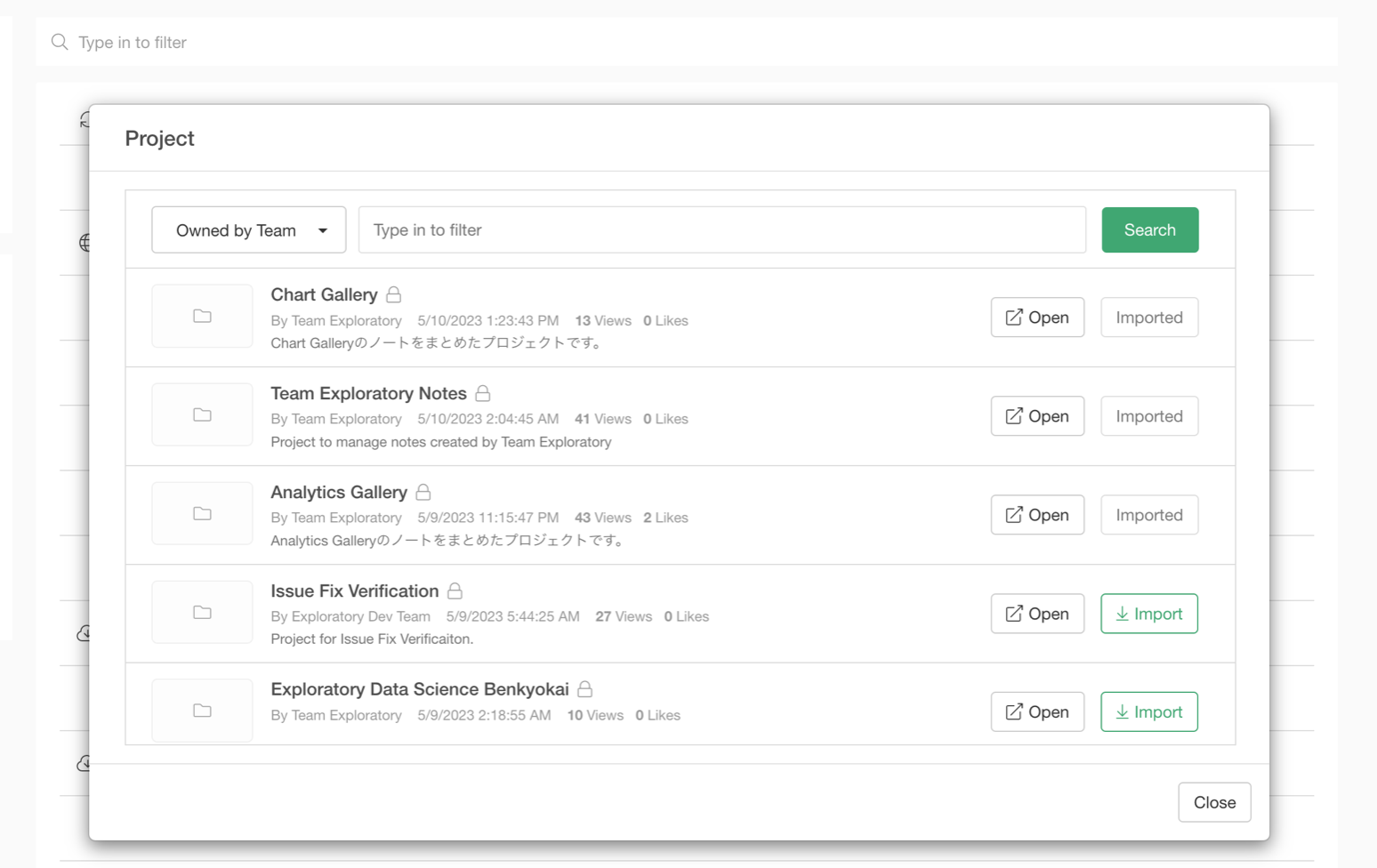The width and height of the screenshot is (1377, 868).
Task: Click the Issue Fix Verification folder icon
Action: click(202, 613)
